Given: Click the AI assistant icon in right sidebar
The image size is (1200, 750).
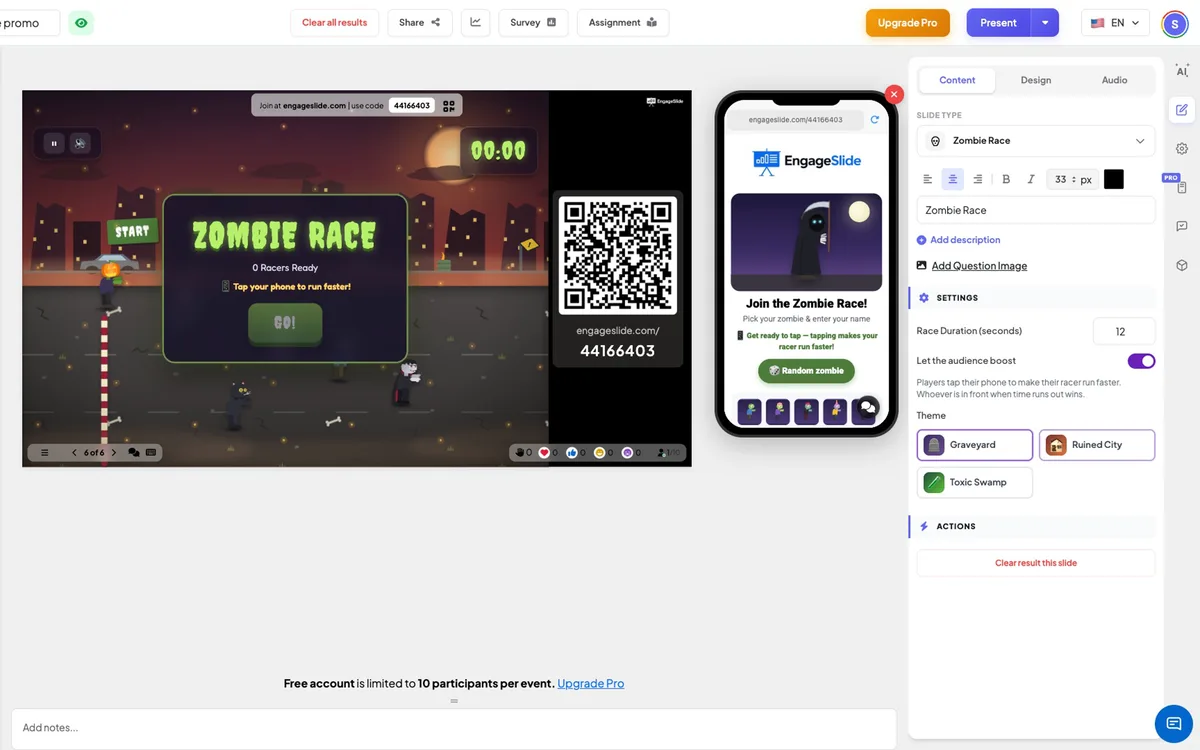Looking at the screenshot, I should pyautogui.click(x=1182, y=71).
